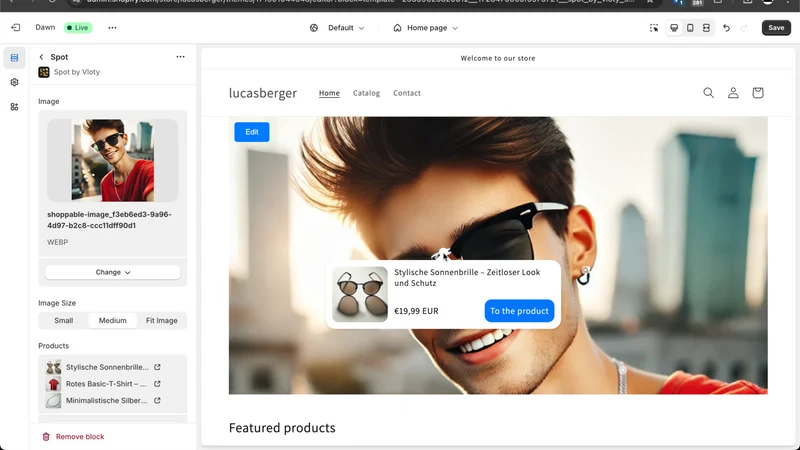
Task: Open the Spot block three-dot menu
Action: pos(180,57)
